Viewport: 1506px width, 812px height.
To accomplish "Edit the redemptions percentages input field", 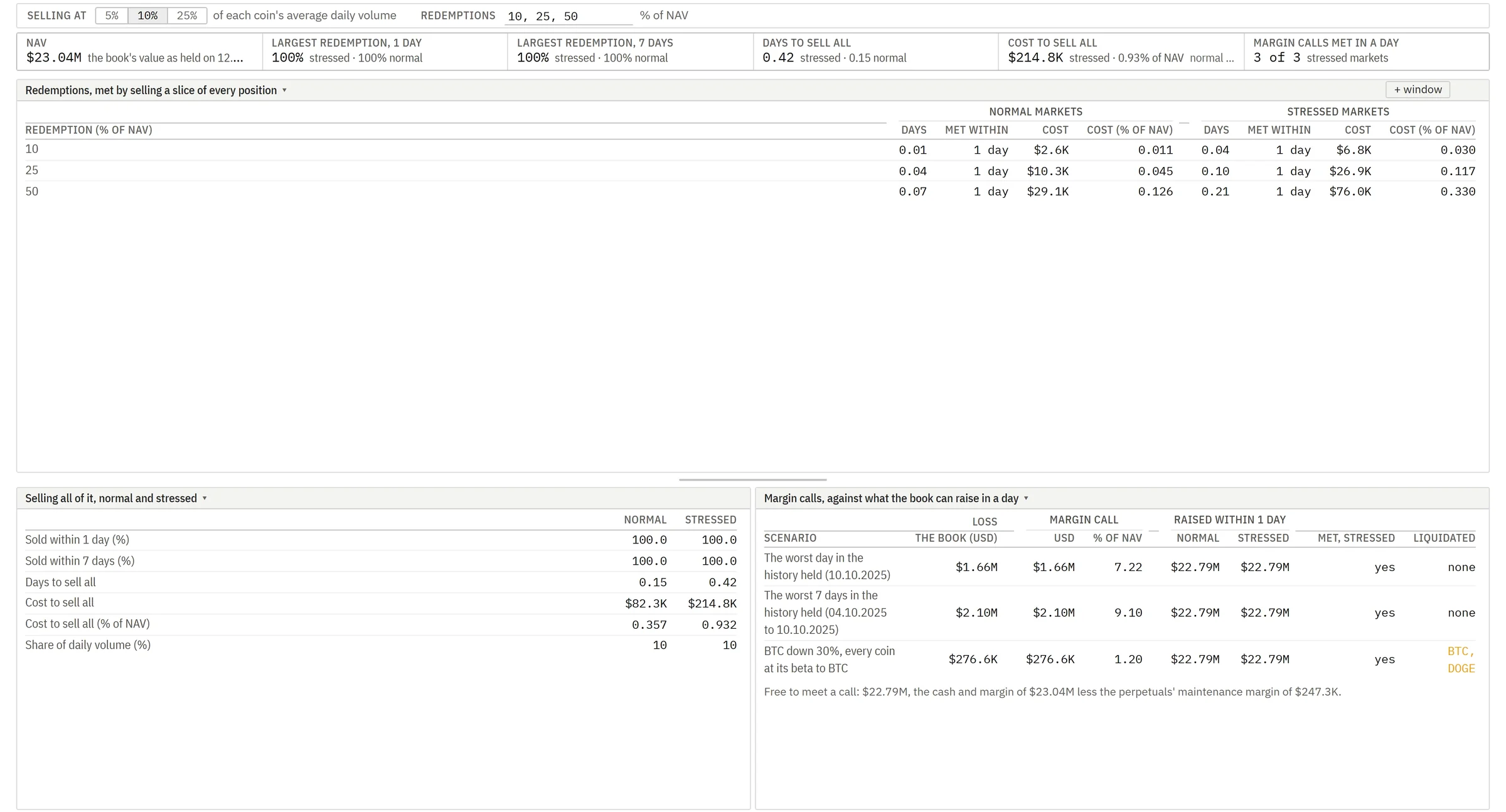I will tap(569, 16).
